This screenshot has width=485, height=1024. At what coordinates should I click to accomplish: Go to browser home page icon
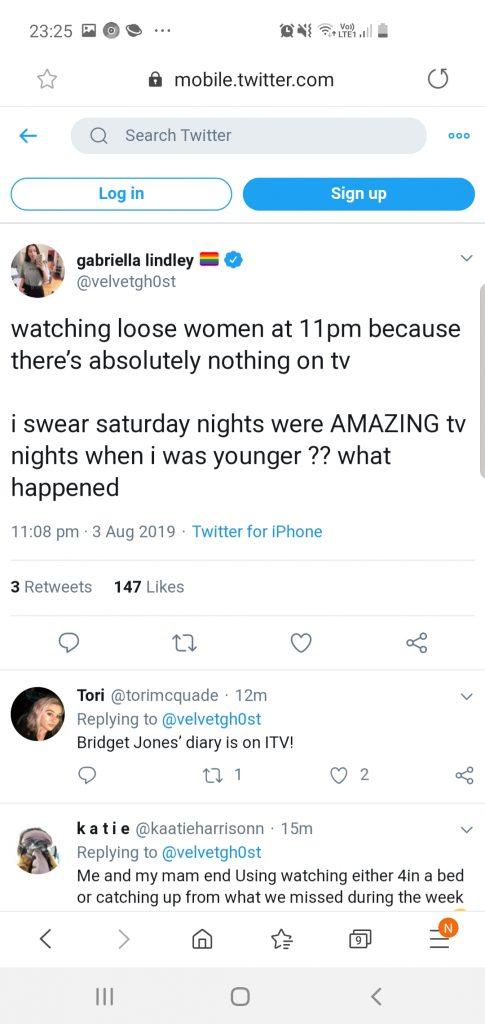coord(202,939)
